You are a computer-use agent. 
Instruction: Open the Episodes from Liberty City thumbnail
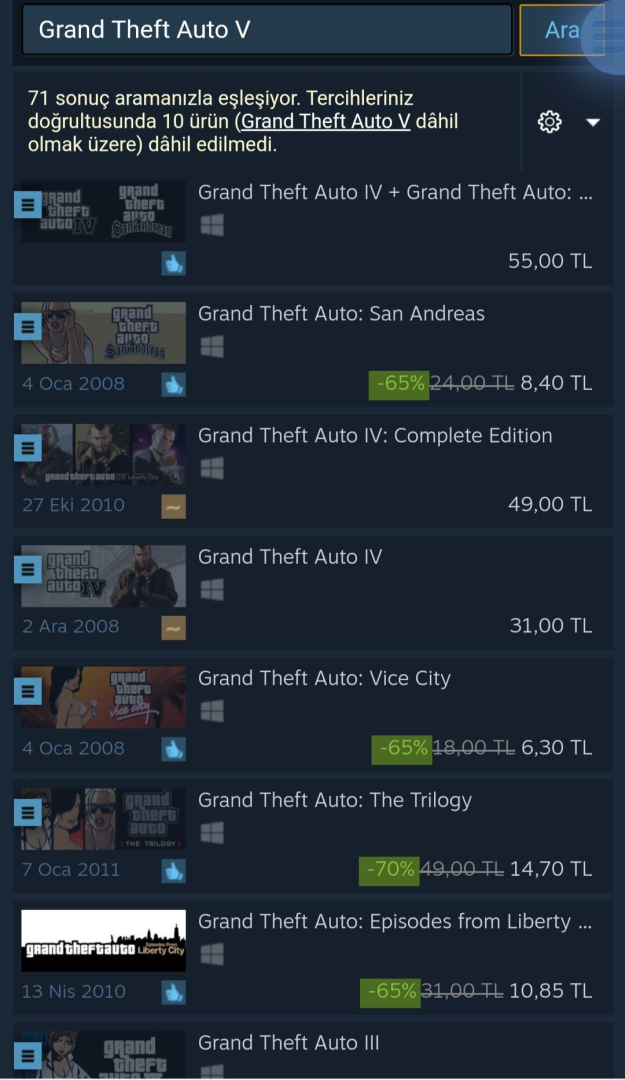[103, 940]
